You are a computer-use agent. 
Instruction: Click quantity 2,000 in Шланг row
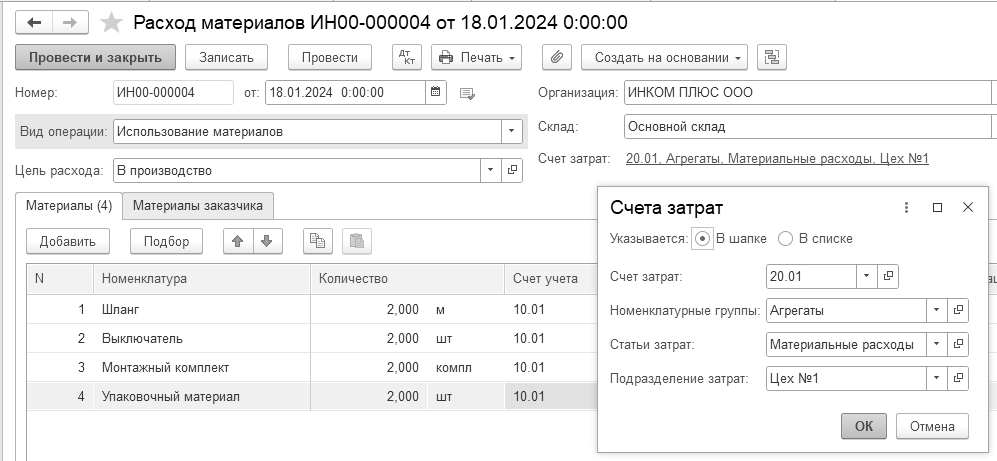[x=403, y=310]
